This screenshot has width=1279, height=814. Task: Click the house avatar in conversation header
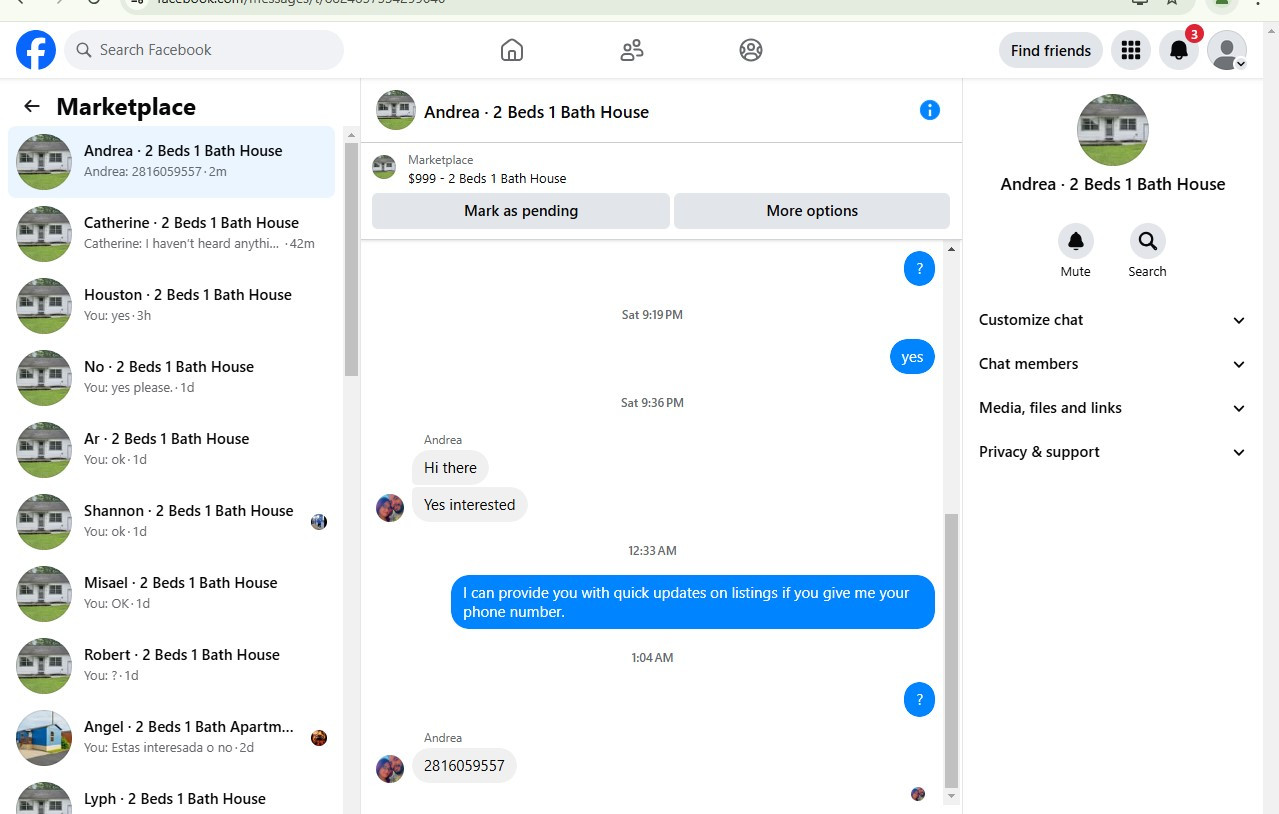[x=396, y=110]
